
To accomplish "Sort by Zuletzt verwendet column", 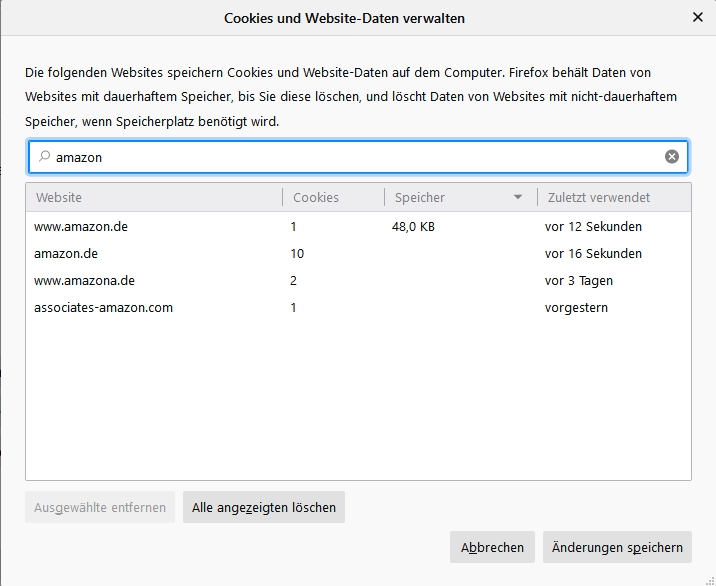I will pyautogui.click(x=614, y=197).
